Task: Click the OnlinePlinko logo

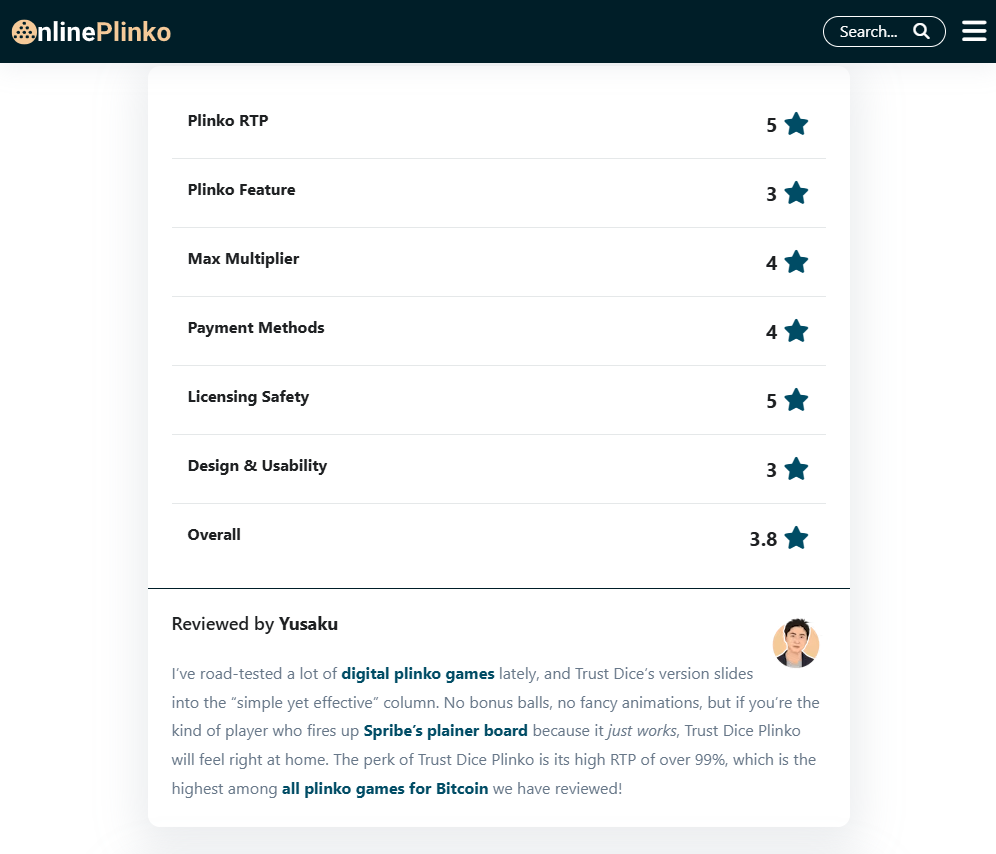Action: (x=91, y=32)
